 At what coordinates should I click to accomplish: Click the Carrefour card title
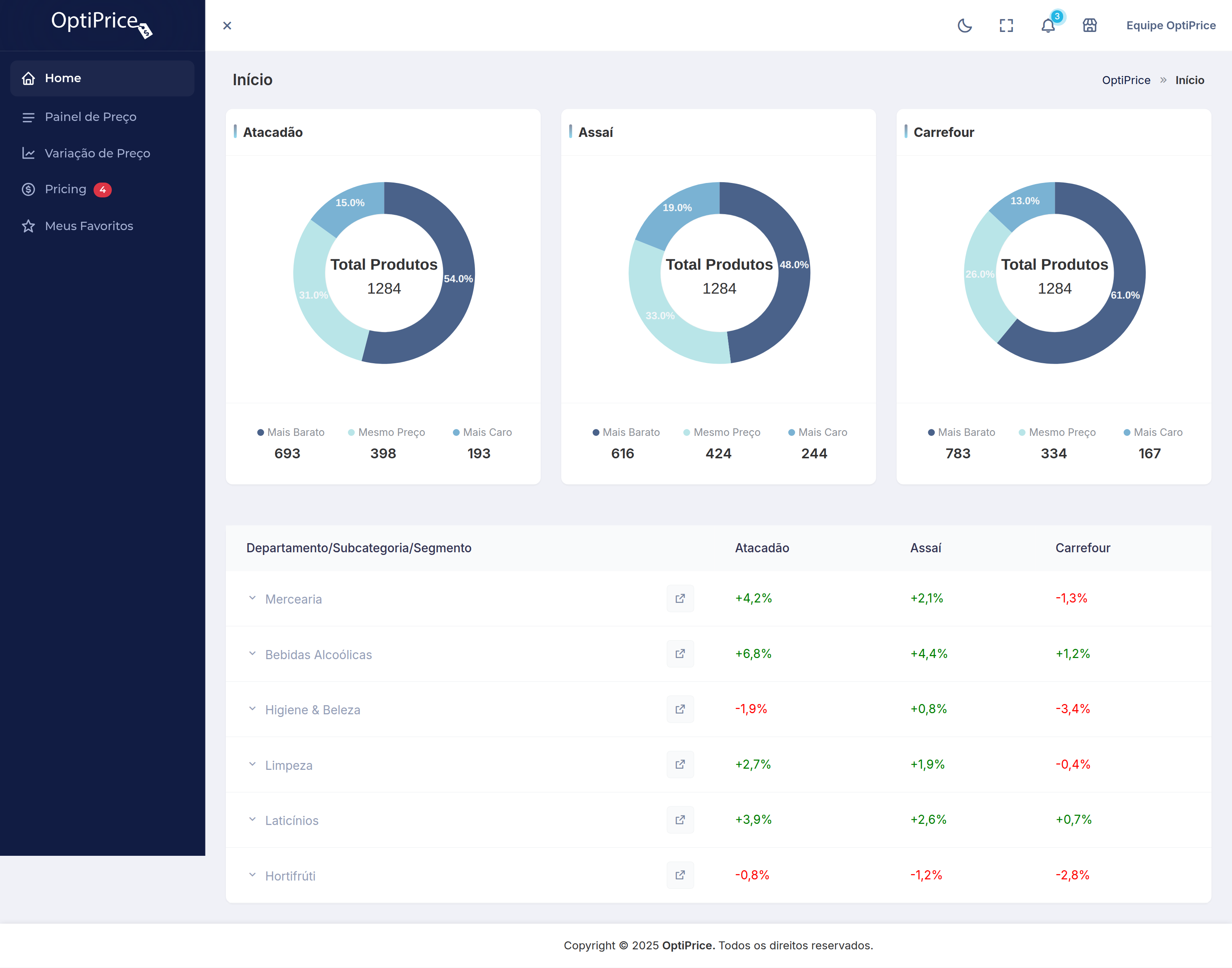click(x=944, y=132)
